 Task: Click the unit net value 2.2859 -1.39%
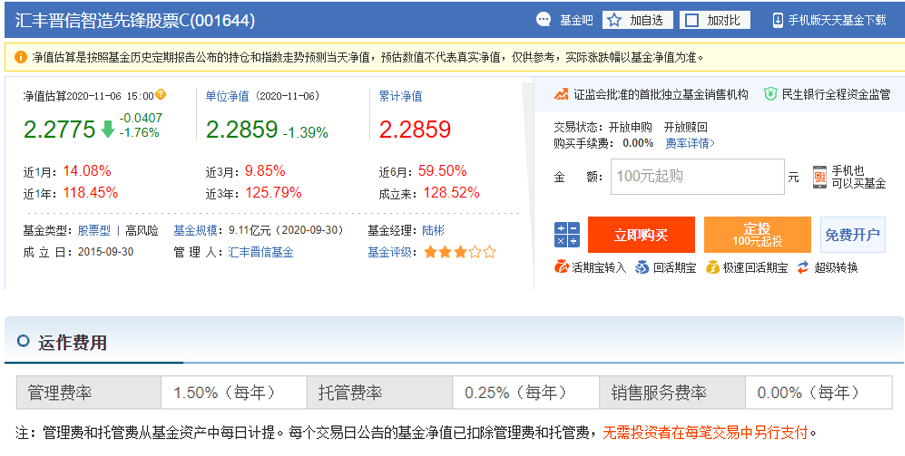(x=267, y=130)
